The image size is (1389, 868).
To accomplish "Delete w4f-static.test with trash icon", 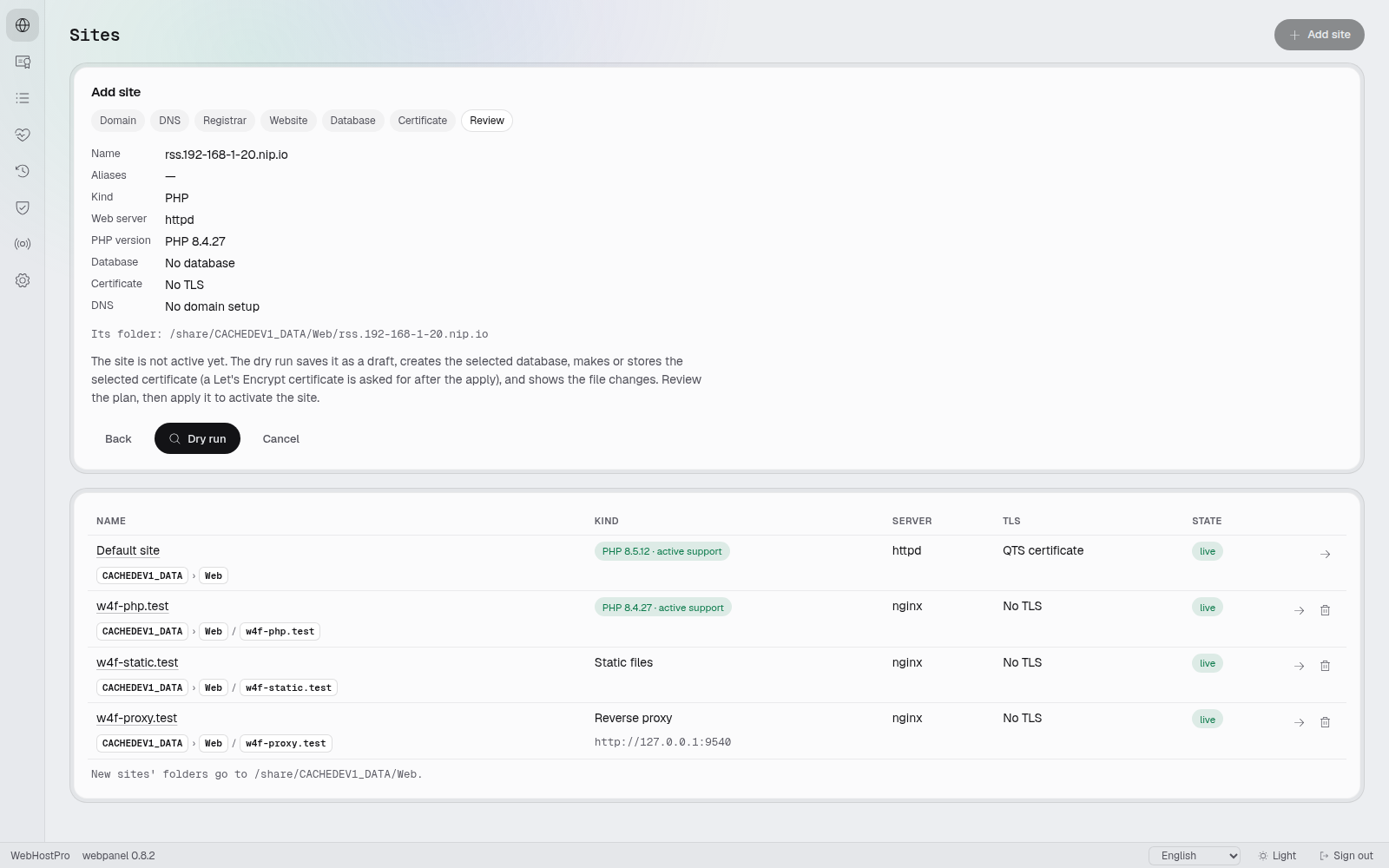I will pos(1326,666).
